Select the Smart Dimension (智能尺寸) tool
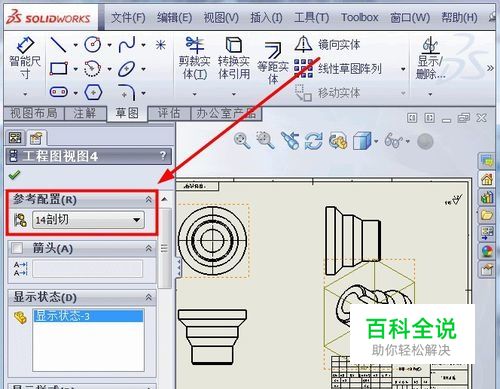500x389 pixels. click(x=25, y=58)
